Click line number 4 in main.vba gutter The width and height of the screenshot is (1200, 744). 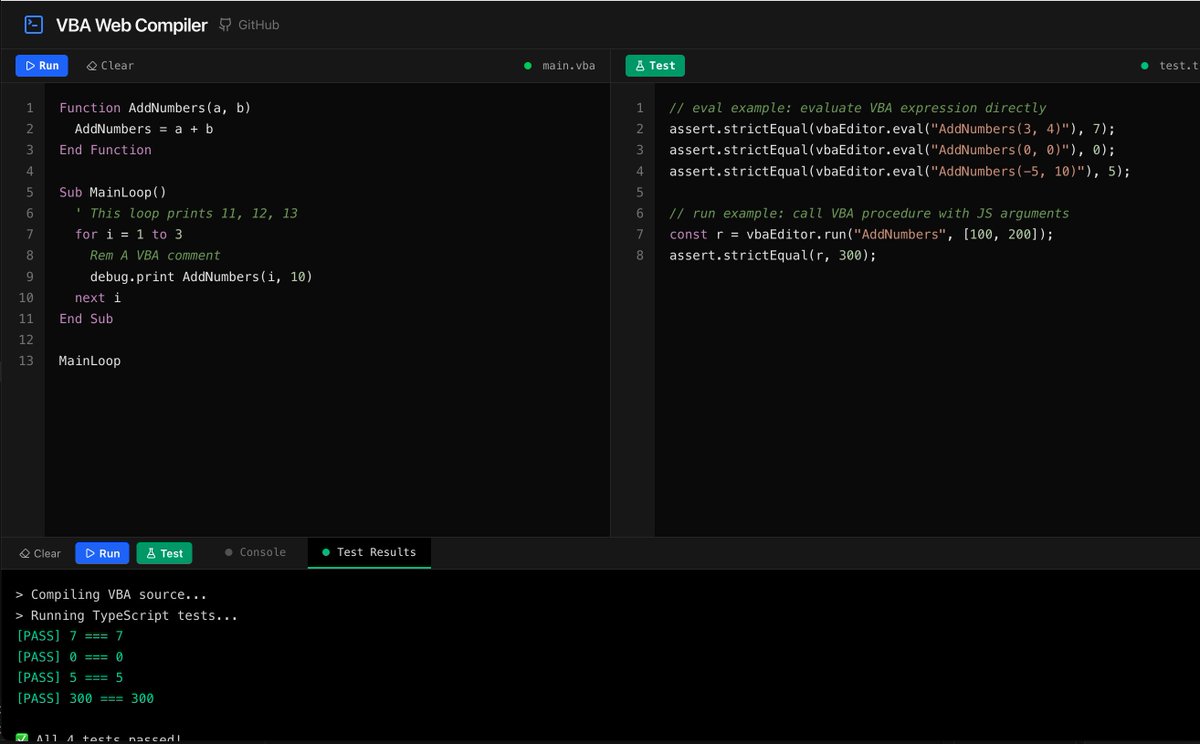pos(29,171)
